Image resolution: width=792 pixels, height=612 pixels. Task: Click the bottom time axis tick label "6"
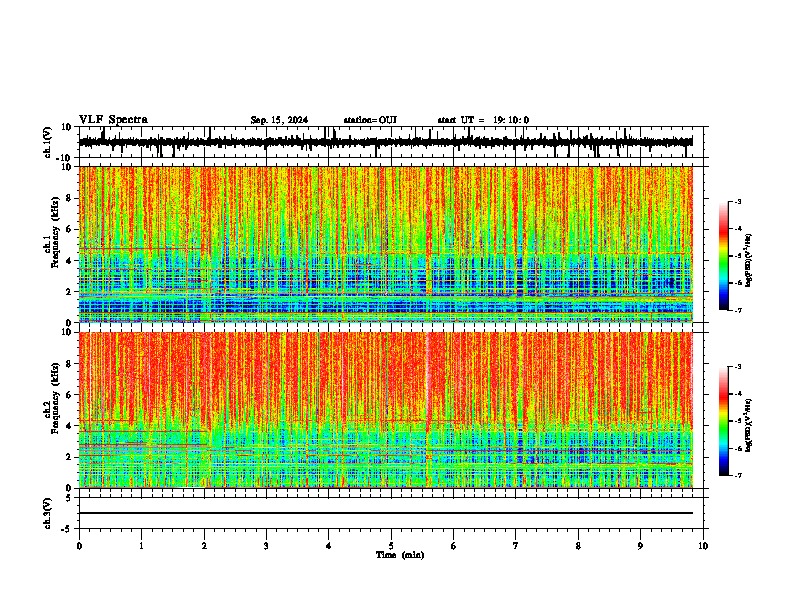coord(454,546)
